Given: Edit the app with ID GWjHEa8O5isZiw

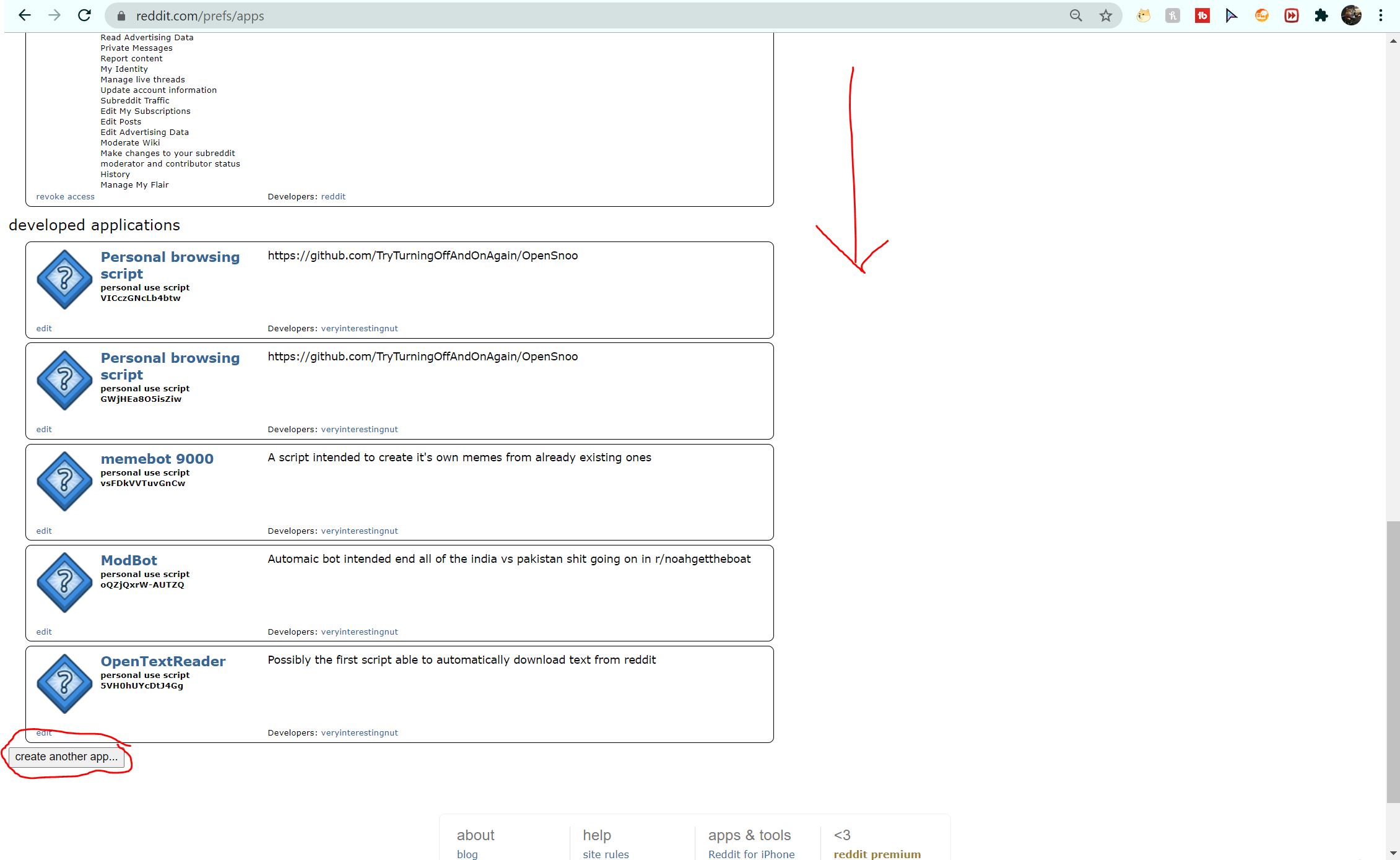Looking at the screenshot, I should 44,429.
